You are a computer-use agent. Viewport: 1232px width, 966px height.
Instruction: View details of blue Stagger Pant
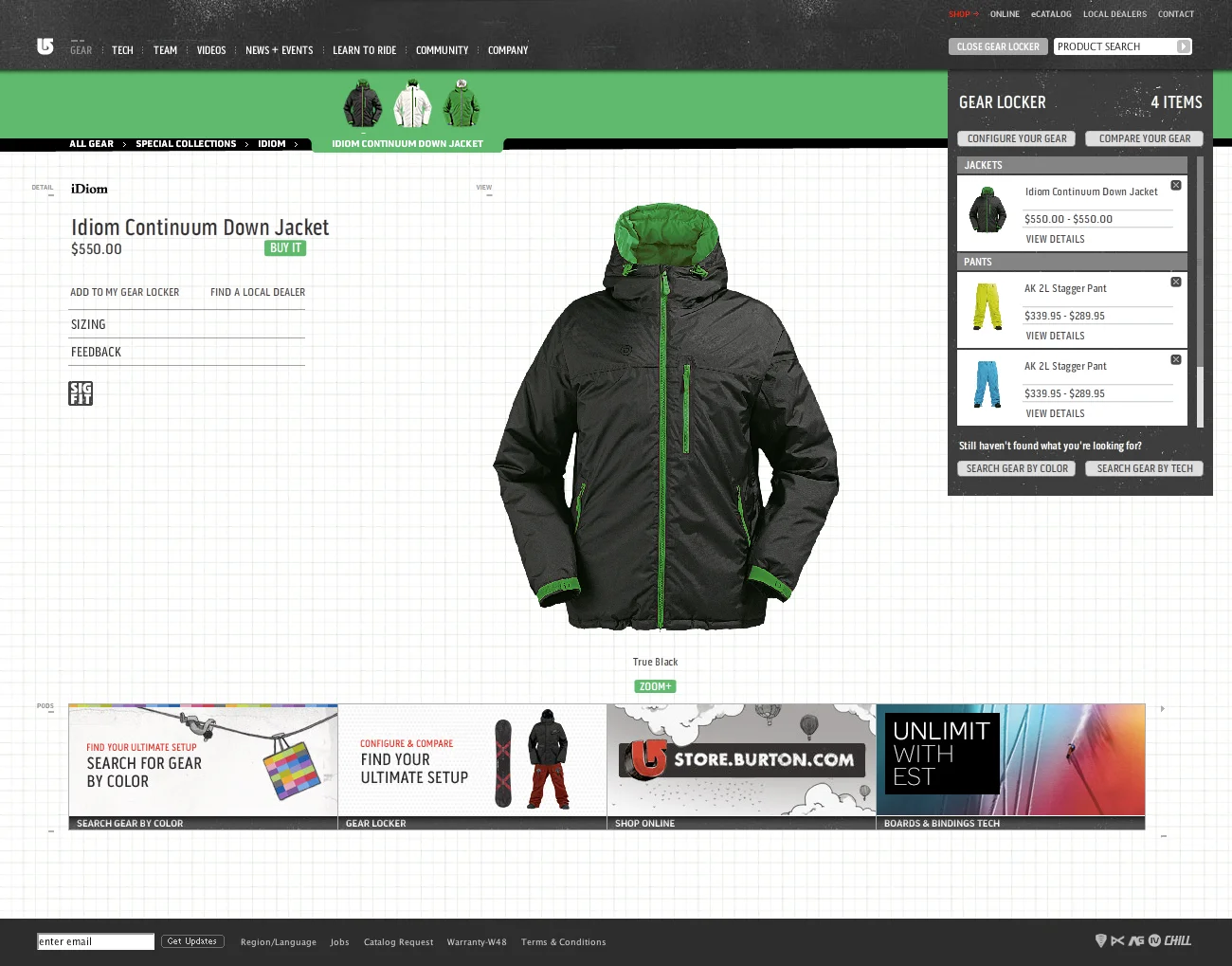tap(1055, 413)
